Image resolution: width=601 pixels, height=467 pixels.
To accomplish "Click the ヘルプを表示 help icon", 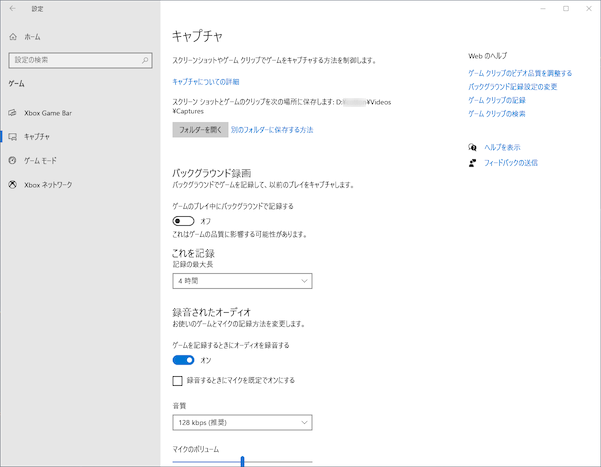I will 472,147.
